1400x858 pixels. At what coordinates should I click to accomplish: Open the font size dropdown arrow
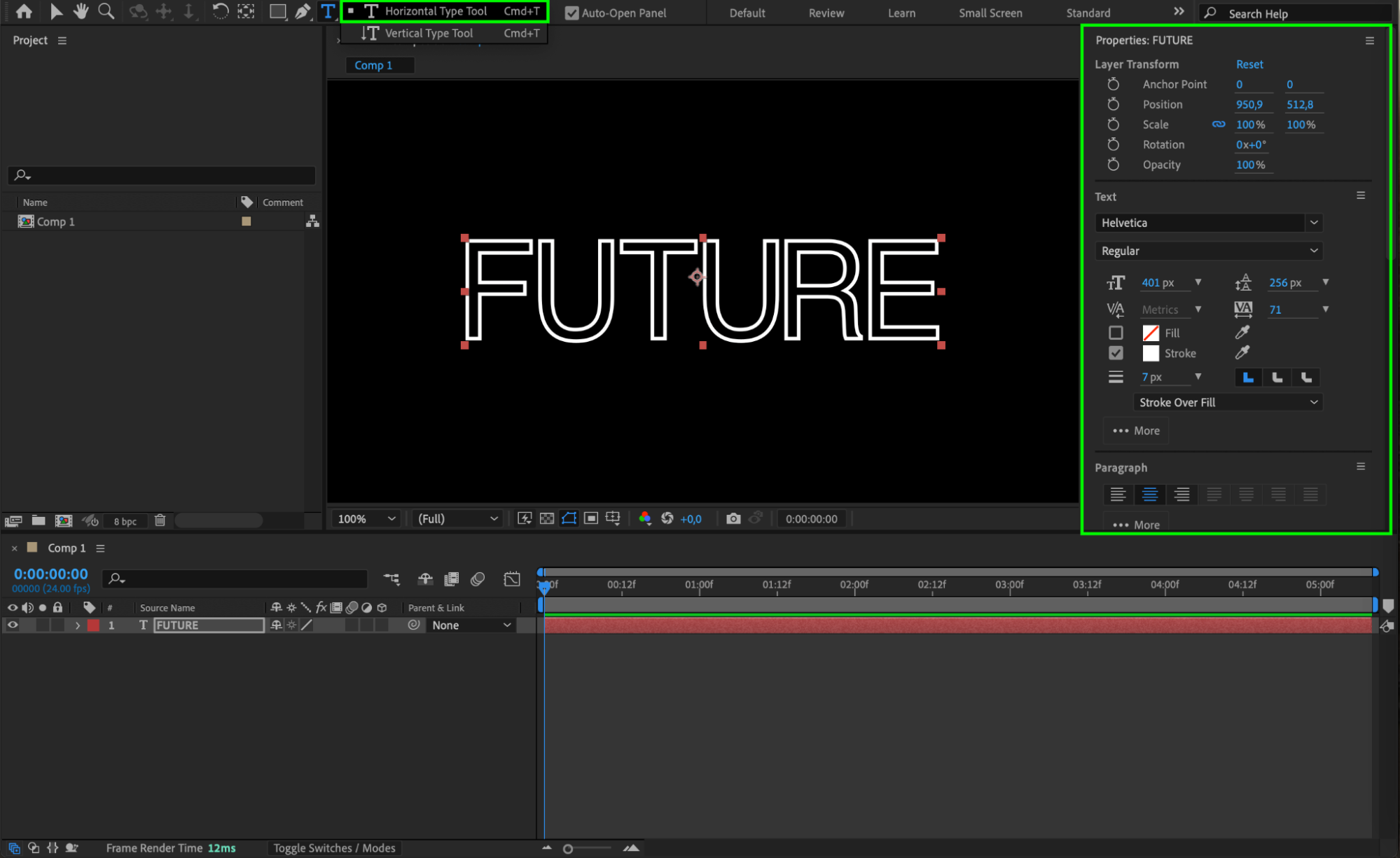[x=1198, y=282]
